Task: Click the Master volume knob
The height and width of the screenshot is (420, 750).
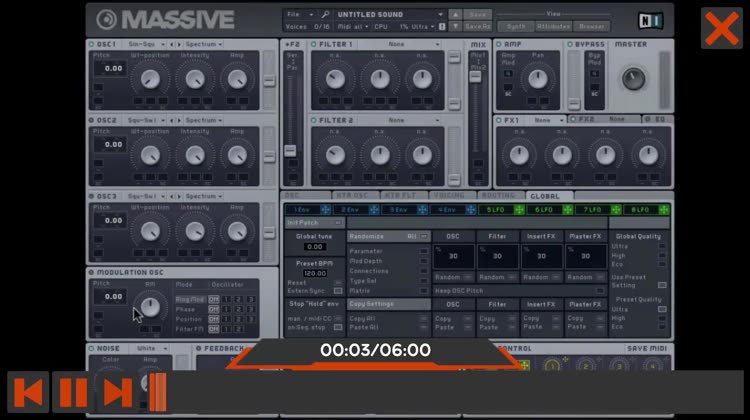Action: pos(633,79)
